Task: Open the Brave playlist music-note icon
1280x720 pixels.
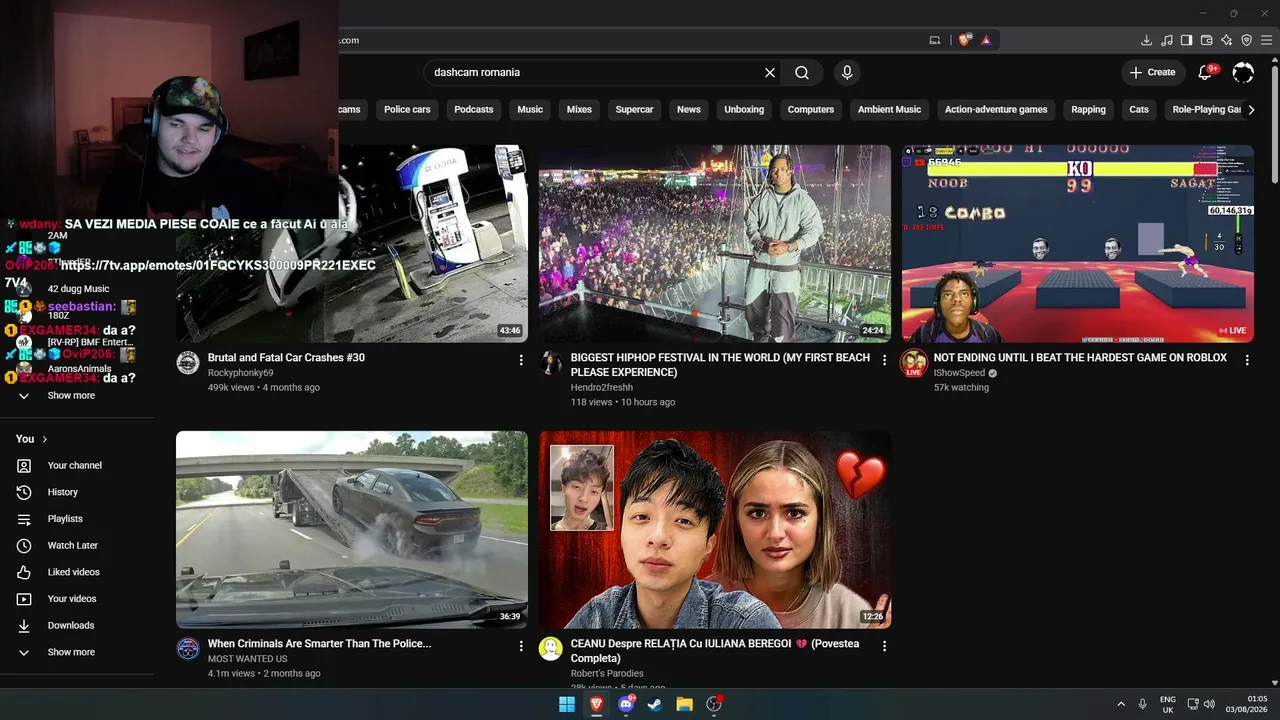Action: tap(1166, 40)
